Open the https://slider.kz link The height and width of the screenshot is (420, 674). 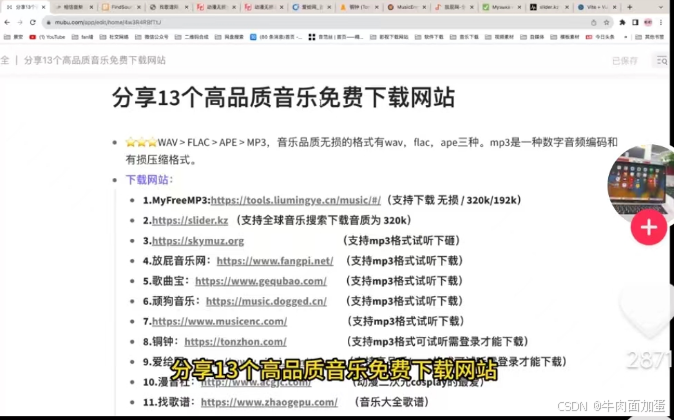(x=190, y=220)
